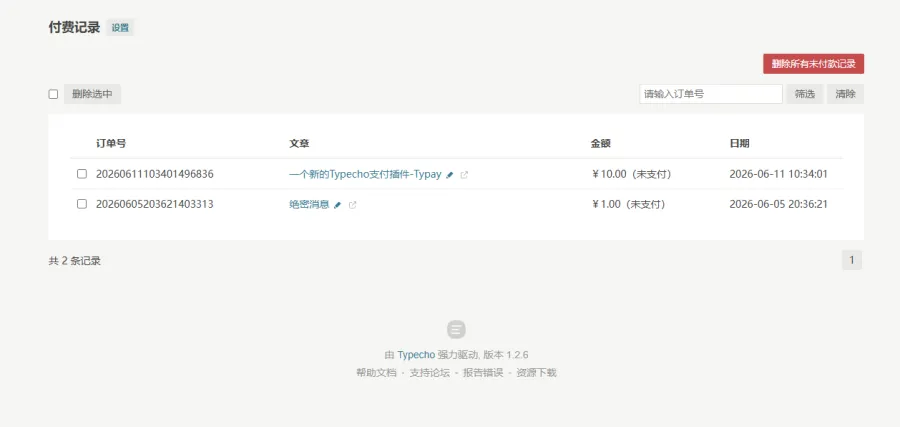Select order number text 20260611103401496836
The width and height of the screenshot is (900, 427).
154,174
